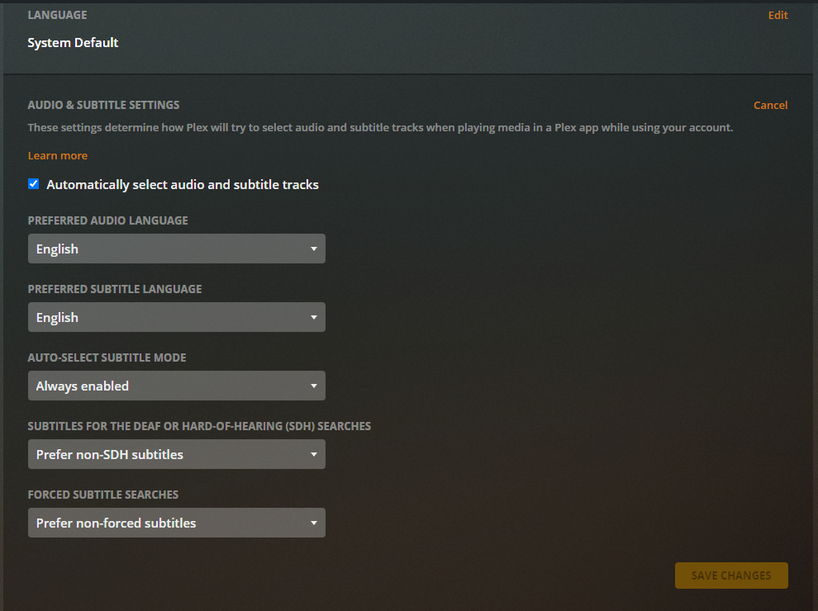Click the arrow icon beside 'Always enabled'

tap(313, 386)
